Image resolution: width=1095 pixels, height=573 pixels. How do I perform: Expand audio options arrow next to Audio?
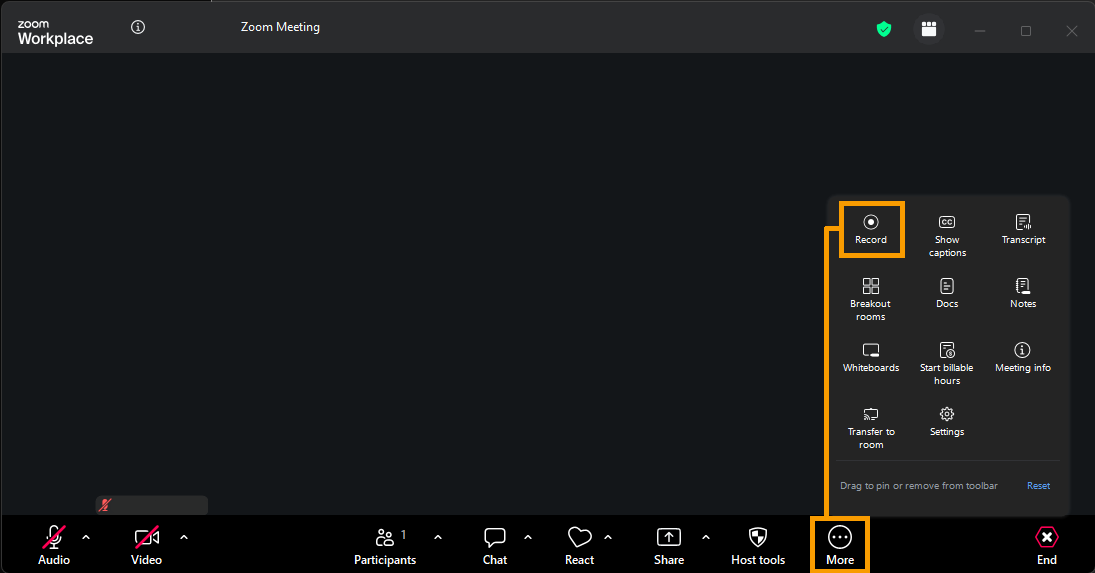pyautogui.click(x=86, y=537)
